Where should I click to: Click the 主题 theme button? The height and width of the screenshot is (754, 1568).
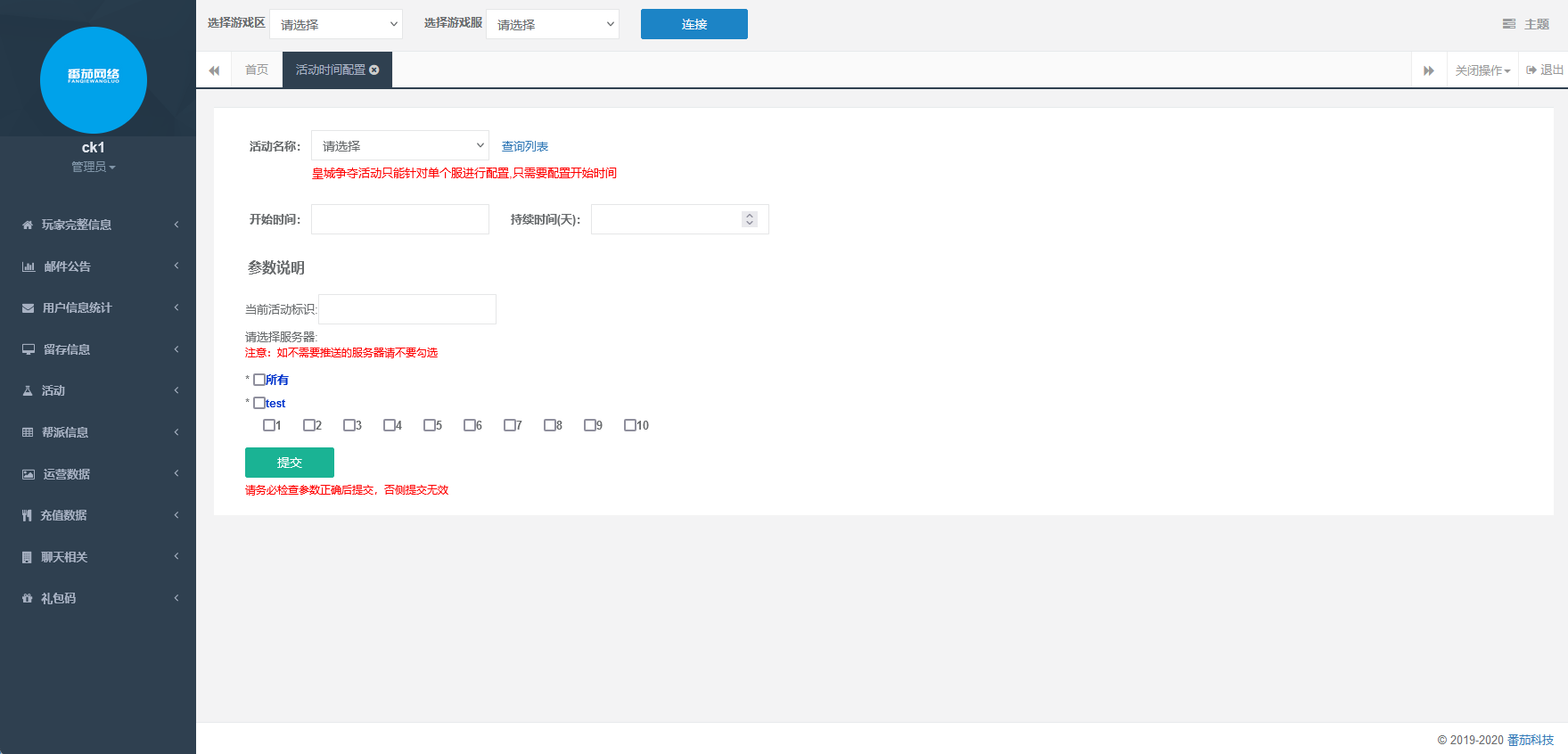[x=1526, y=24]
